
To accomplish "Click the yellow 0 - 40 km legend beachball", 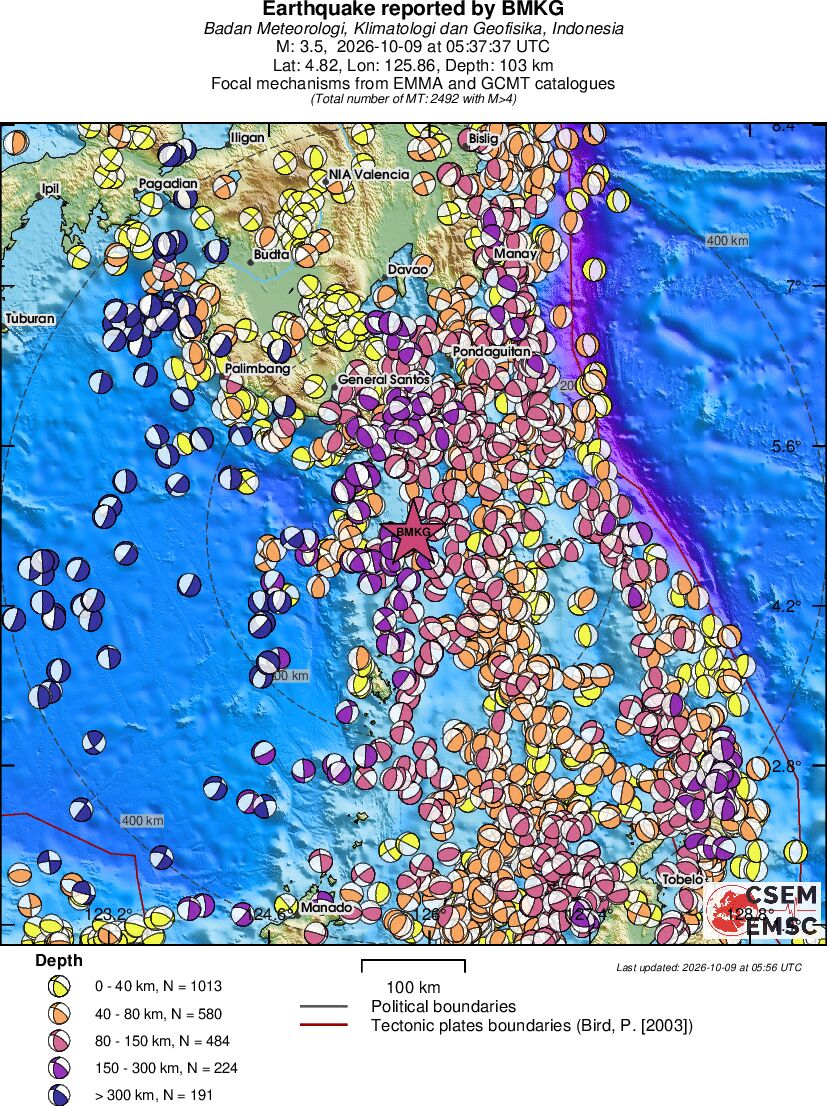I will pyautogui.click(x=59, y=986).
